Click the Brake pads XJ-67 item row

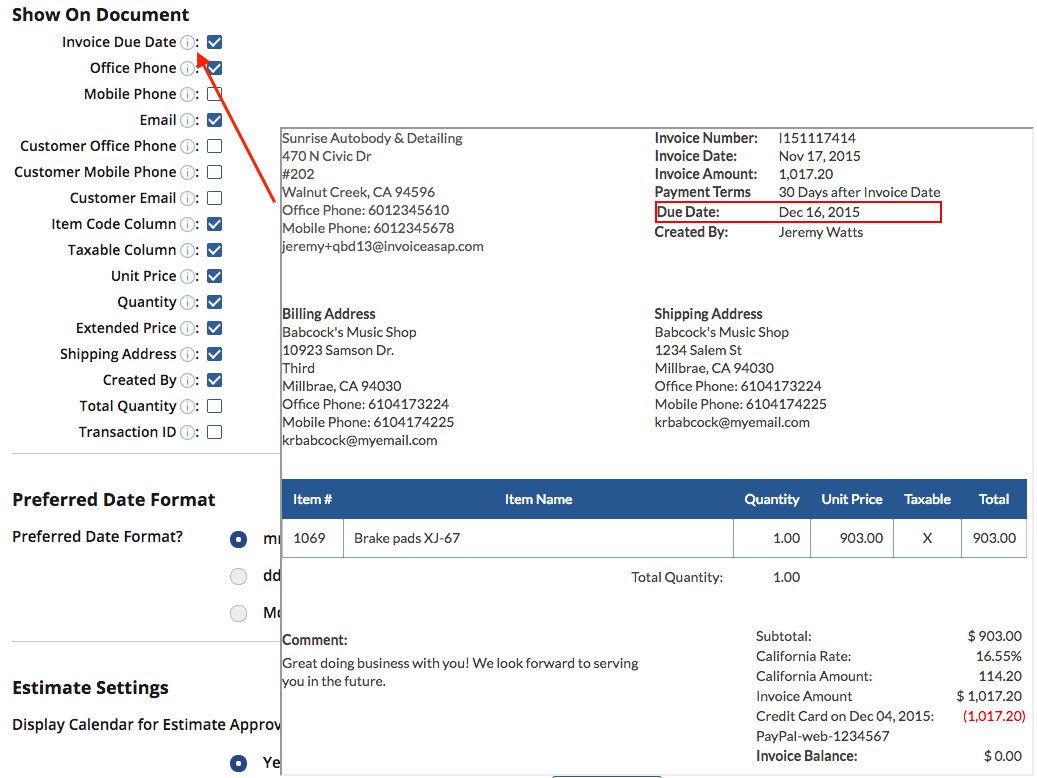[x=654, y=538]
